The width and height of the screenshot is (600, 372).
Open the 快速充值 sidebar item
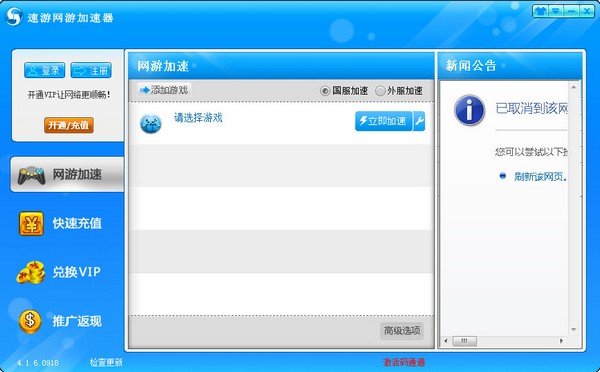(x=60, y=223)
